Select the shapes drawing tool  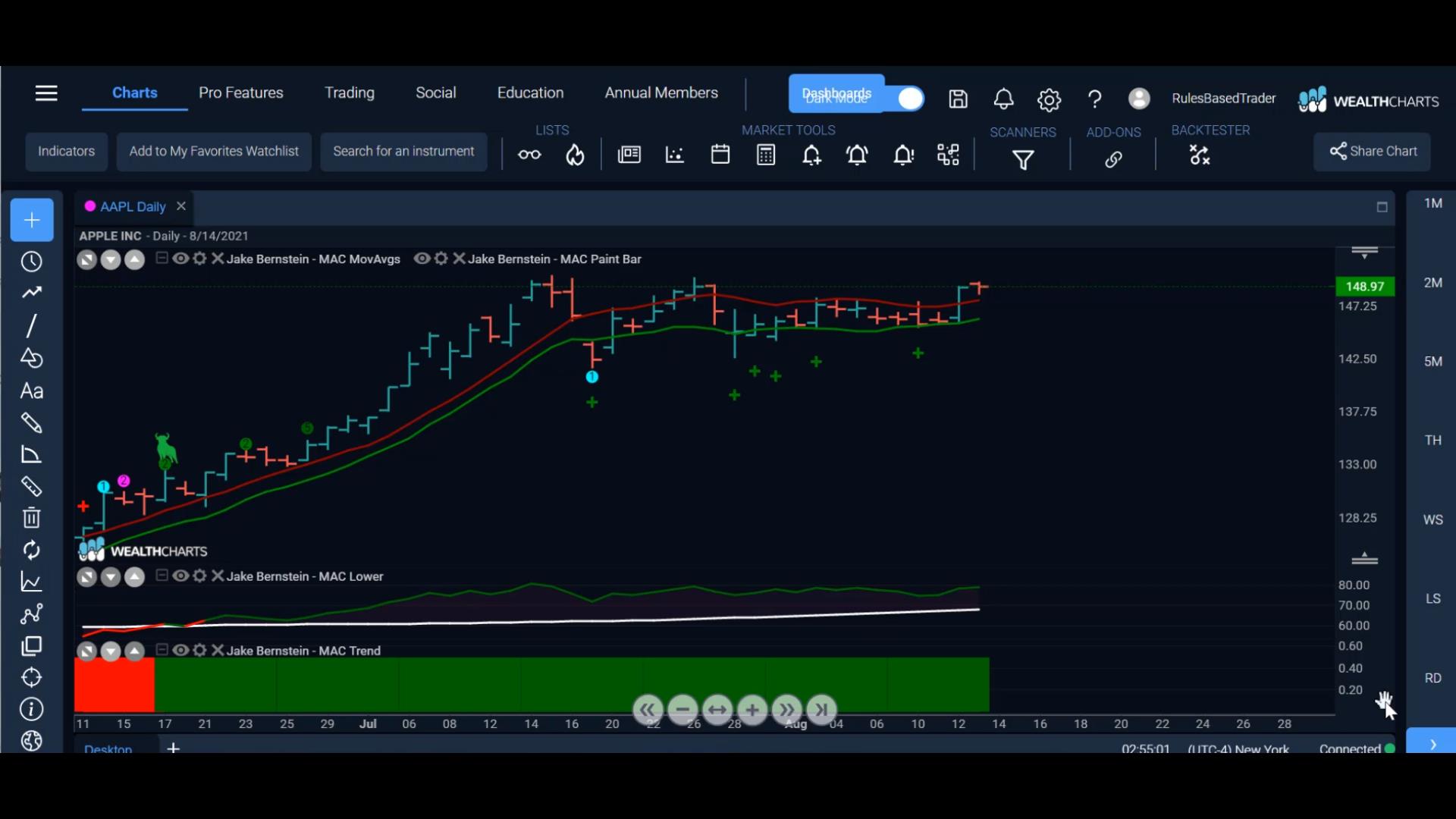pyautogui.click(x=31, y=358)
